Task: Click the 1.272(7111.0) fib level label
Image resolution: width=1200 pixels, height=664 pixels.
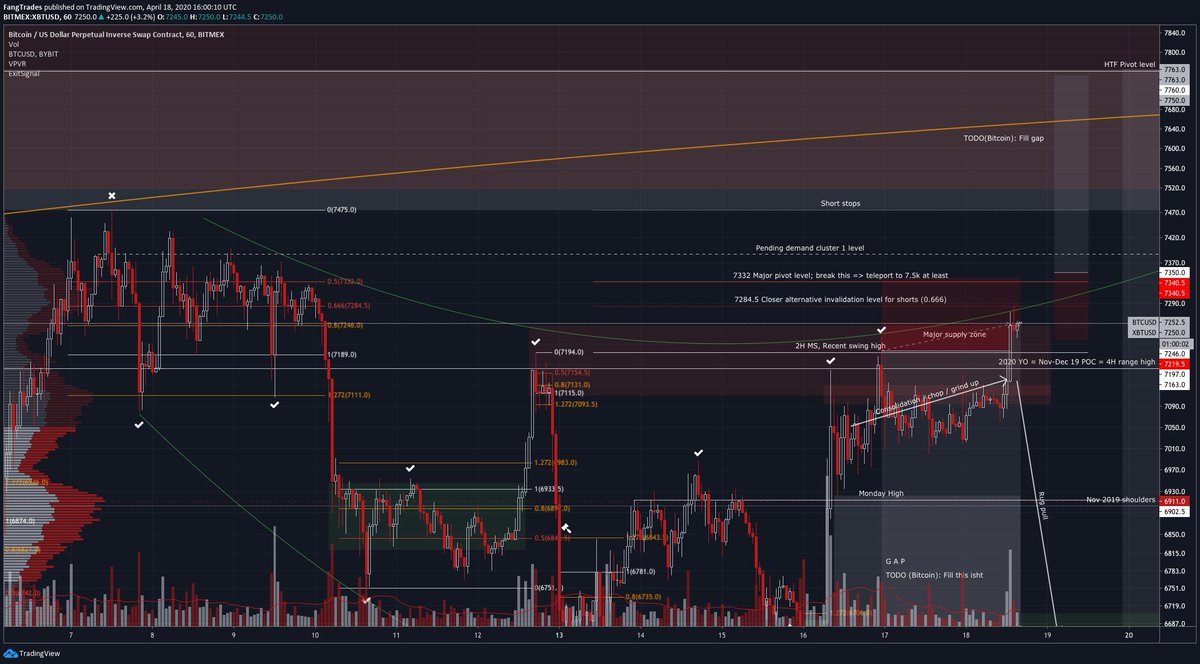Action: [x=349, y=395]
